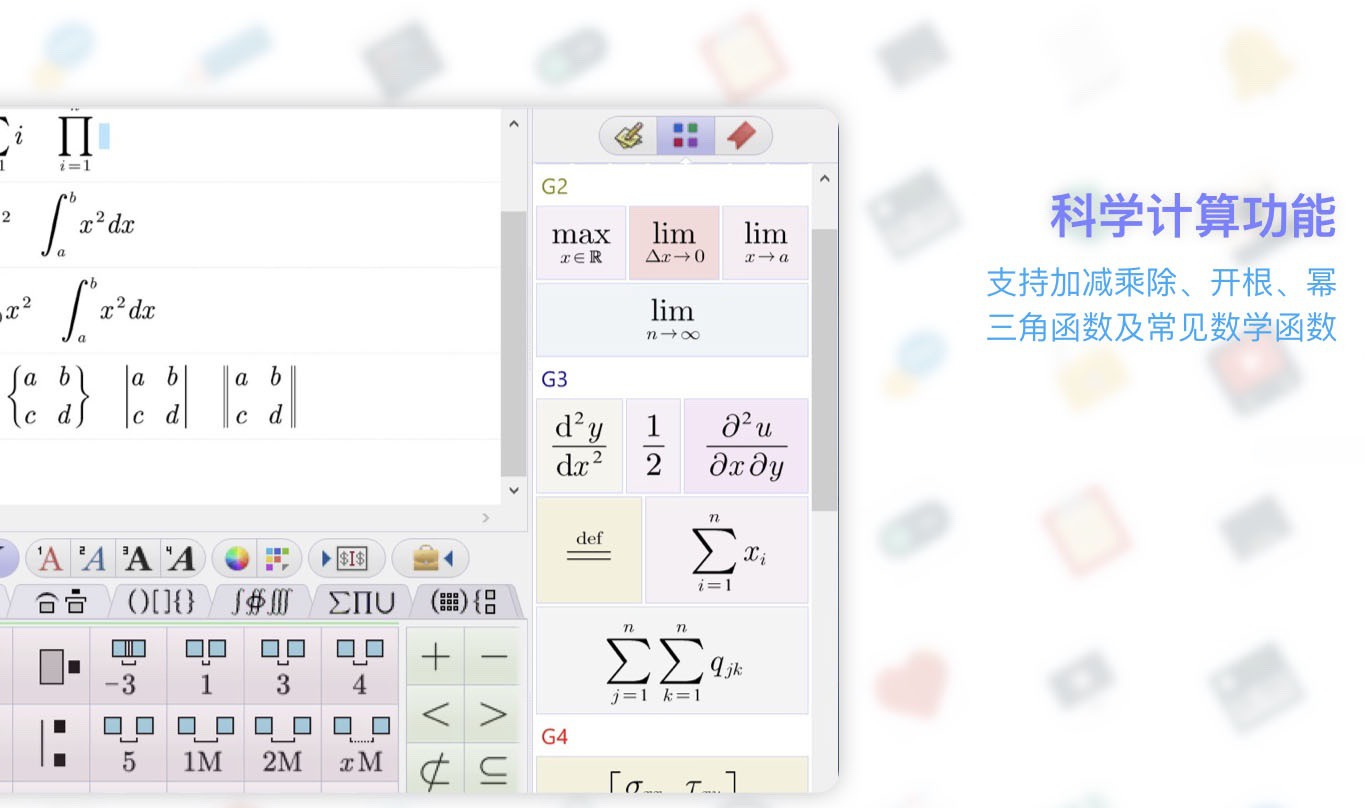Insert the lim x→a formula
Viewport: 1365px width, 808px height.
[765, 243]
